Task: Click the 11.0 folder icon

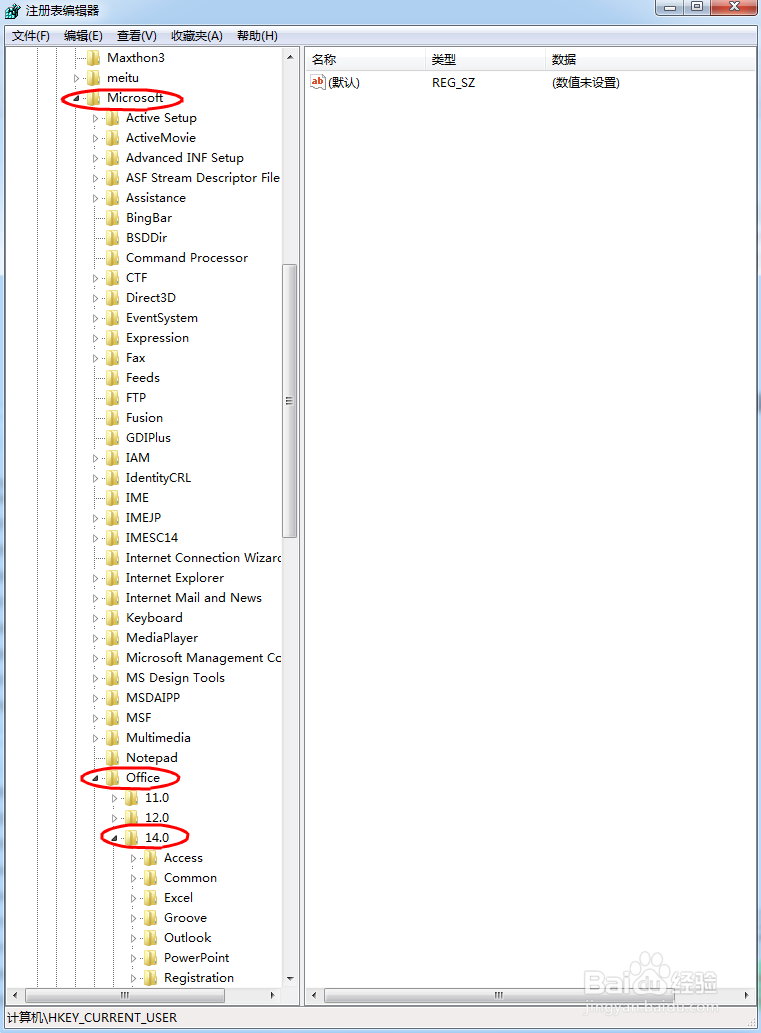Action: pyautogui.click(x=132, y=798)
